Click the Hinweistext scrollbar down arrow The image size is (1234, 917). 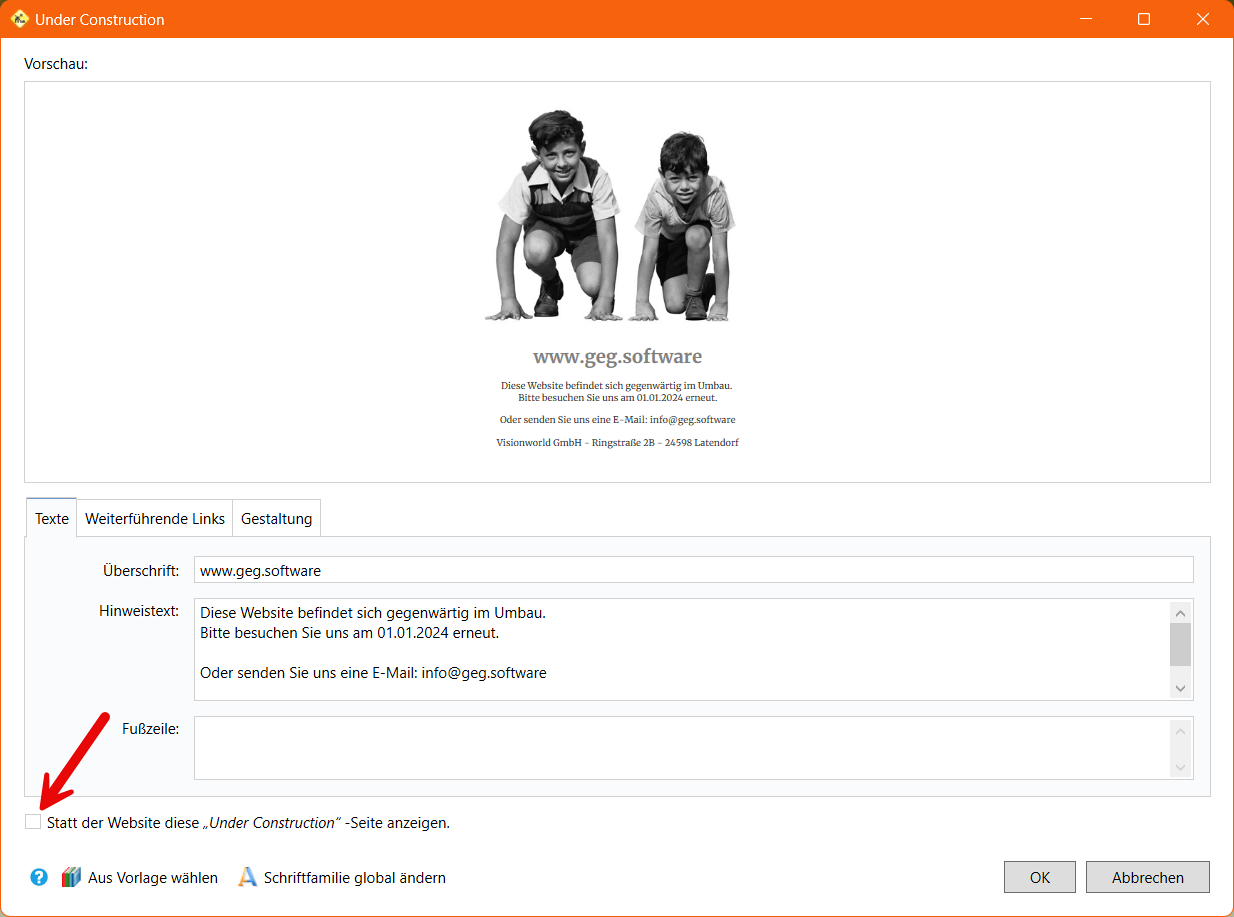coord(1181,687)
